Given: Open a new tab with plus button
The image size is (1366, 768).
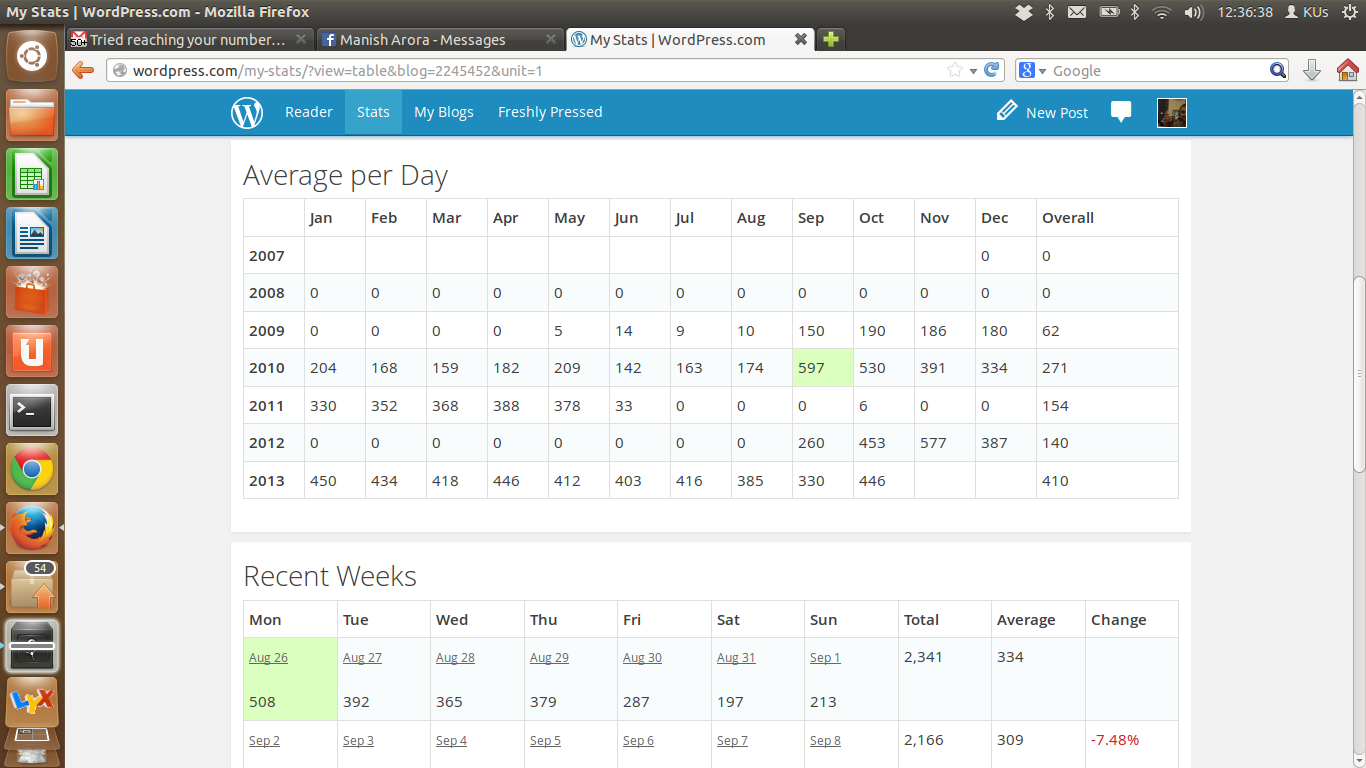Looking at the screenshot, I should click(831, 39).
